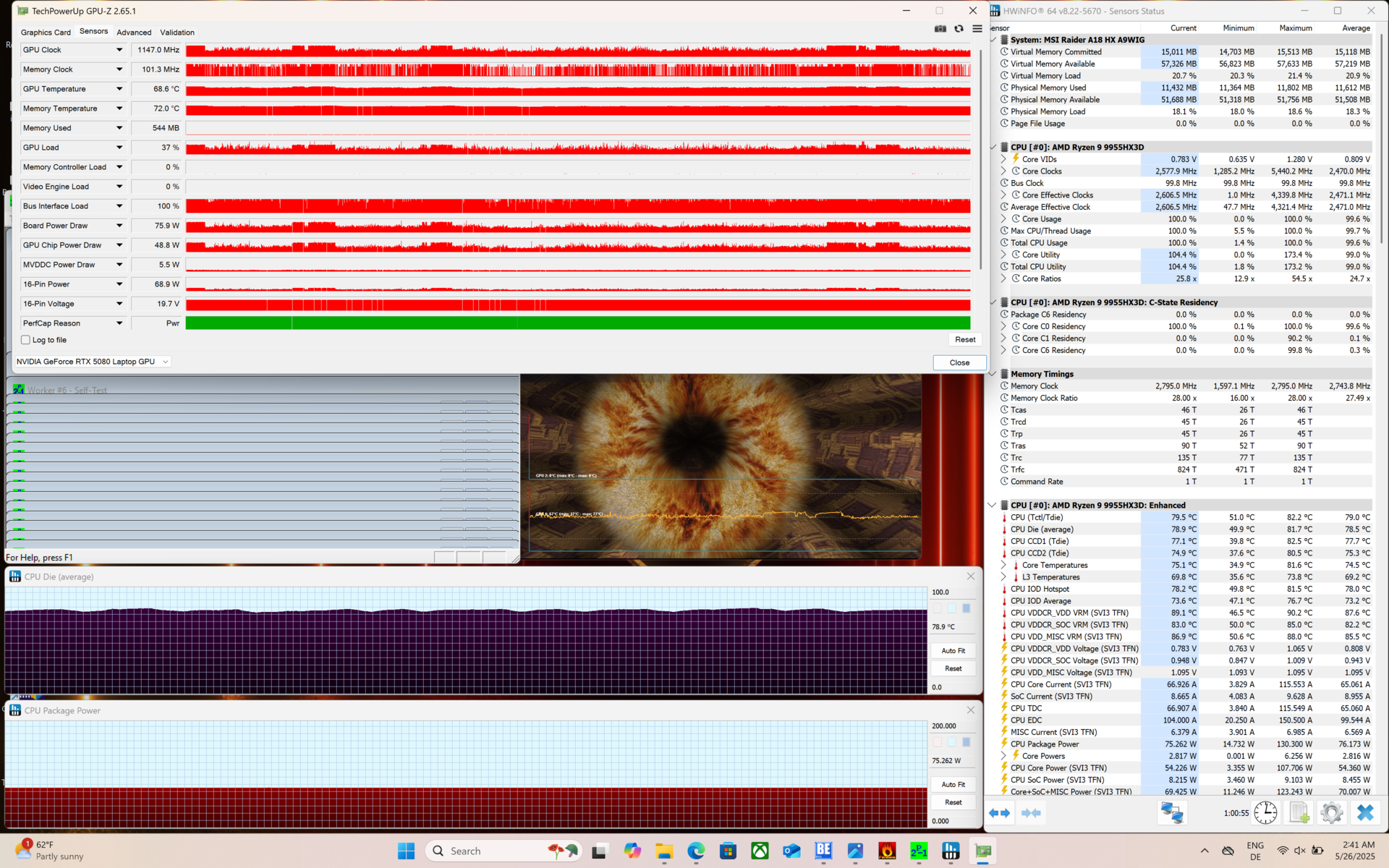Open the GPU-Z hamburger menu
Viewport: 1389px width, 868px height.
click(x=977, y=29)
